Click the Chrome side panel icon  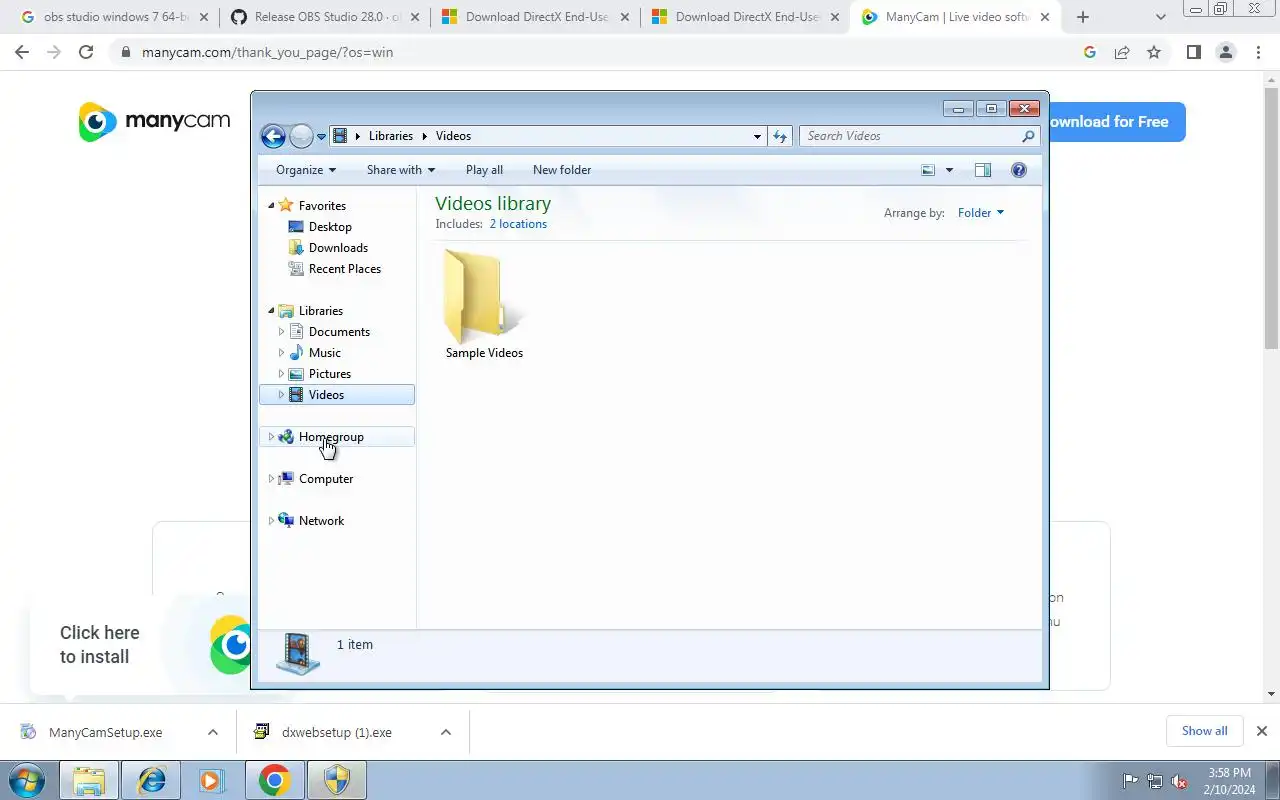pos(1193,52)
